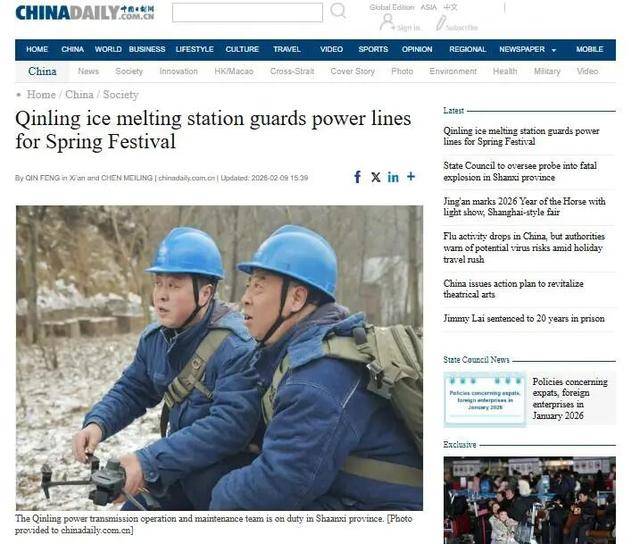Follow the Society breadcrumb link

[121, 95]
